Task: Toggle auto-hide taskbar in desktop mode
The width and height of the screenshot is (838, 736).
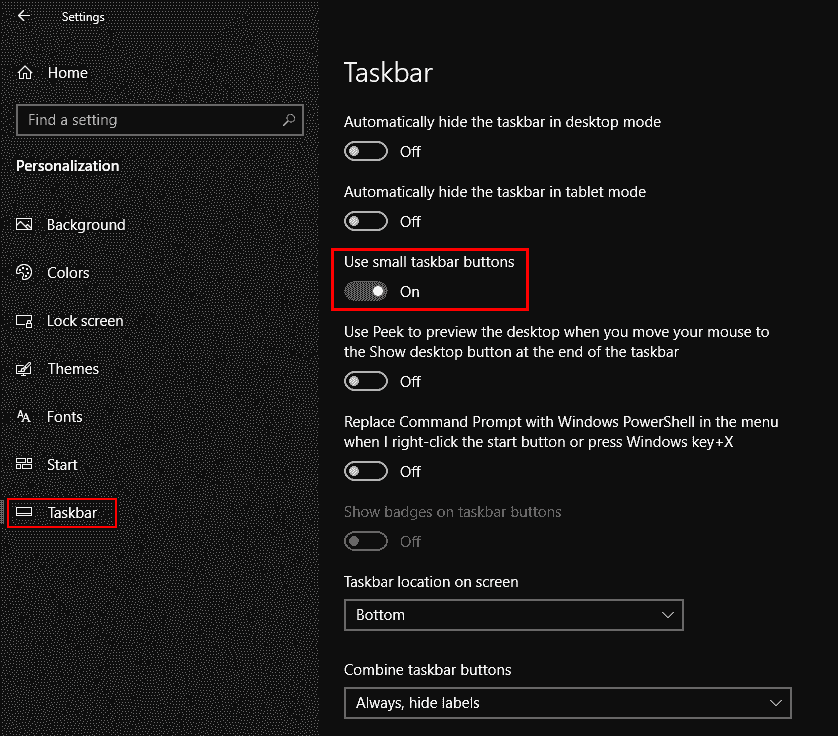Action: [x=366, y=151]
